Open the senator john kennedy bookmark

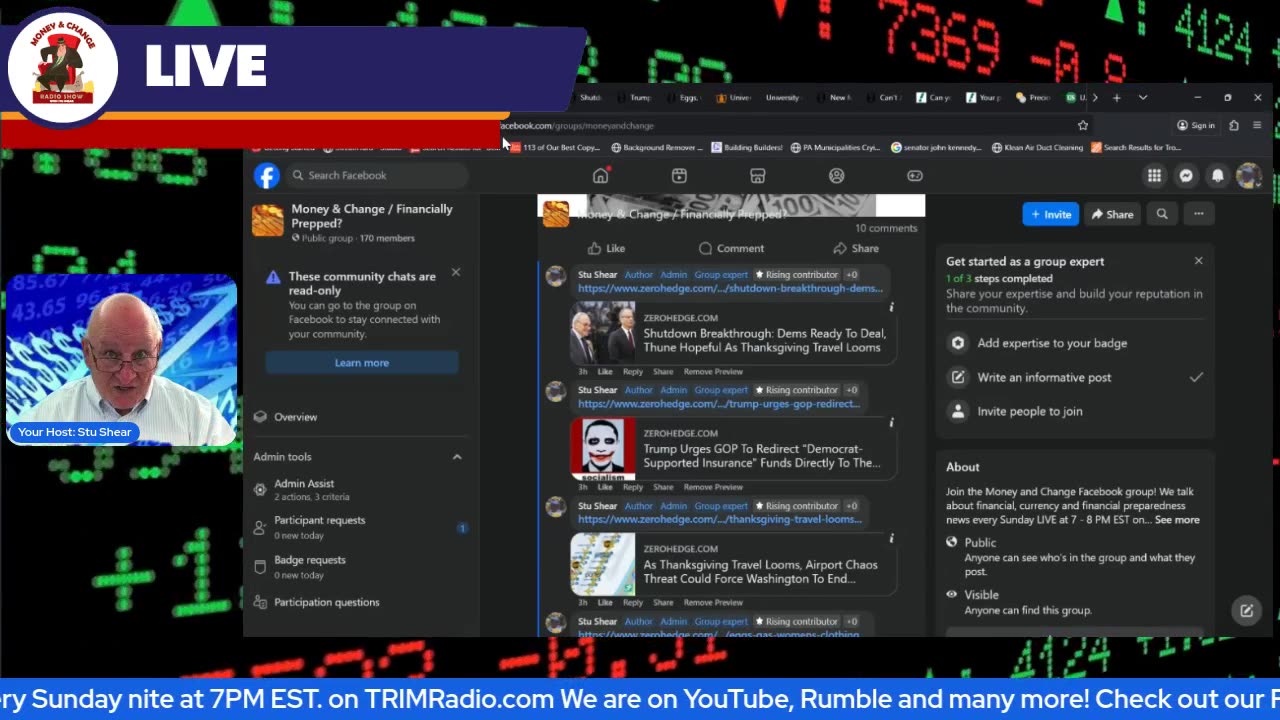pyautogui.click(x=937, y=148)
